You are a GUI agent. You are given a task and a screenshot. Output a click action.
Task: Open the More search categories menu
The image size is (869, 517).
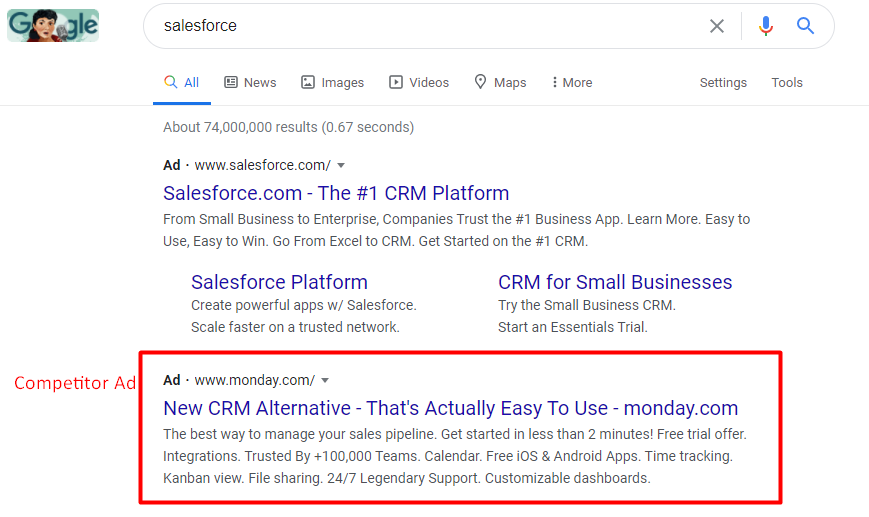(x=572, y=83)
